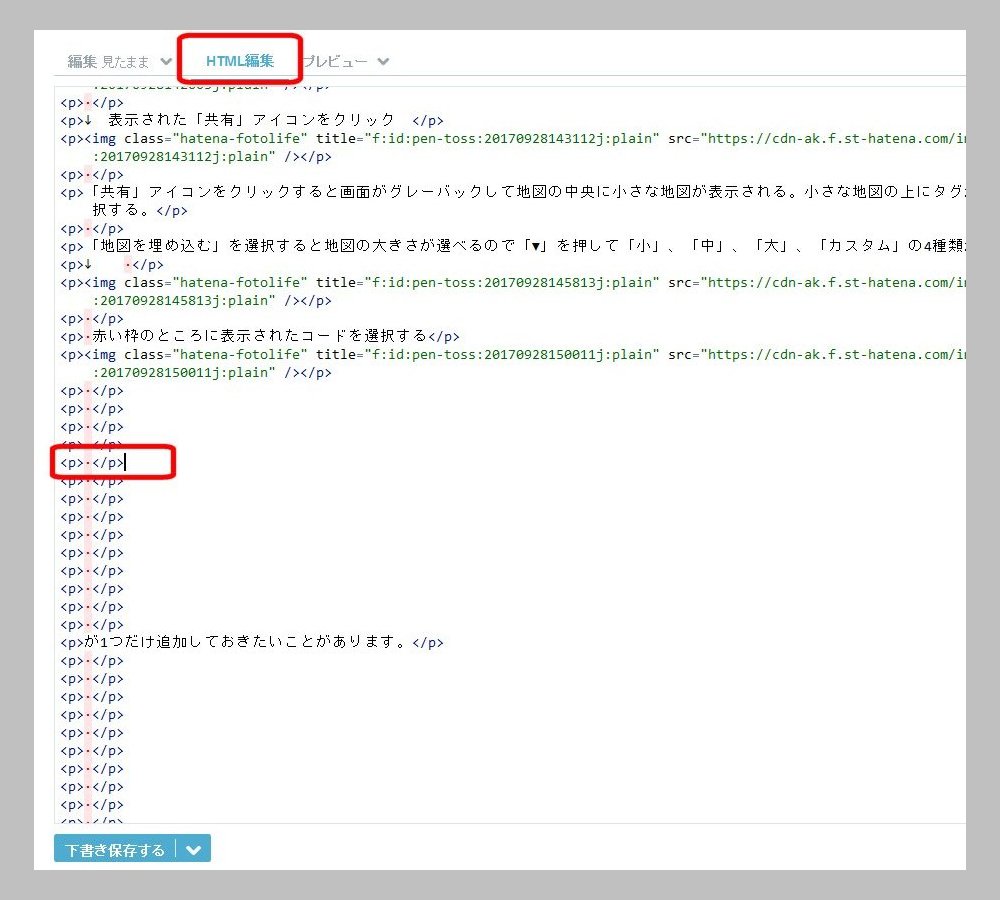Open the プレビュー tab
1000x900 pixels.
pos(335,61)
